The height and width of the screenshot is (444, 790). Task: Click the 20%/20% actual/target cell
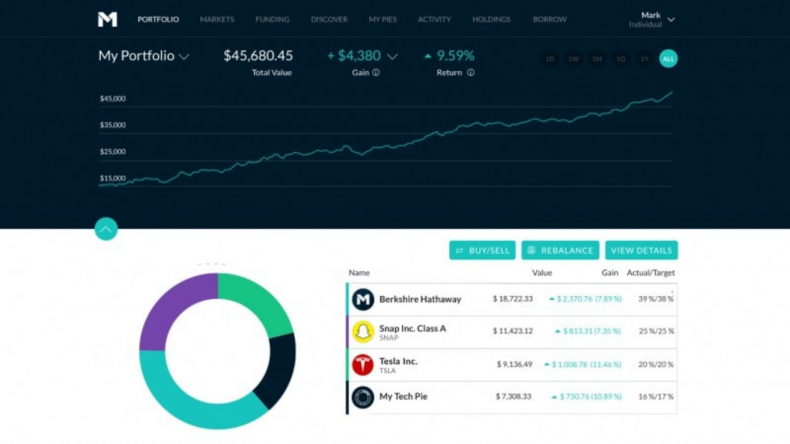coord(656,364)
